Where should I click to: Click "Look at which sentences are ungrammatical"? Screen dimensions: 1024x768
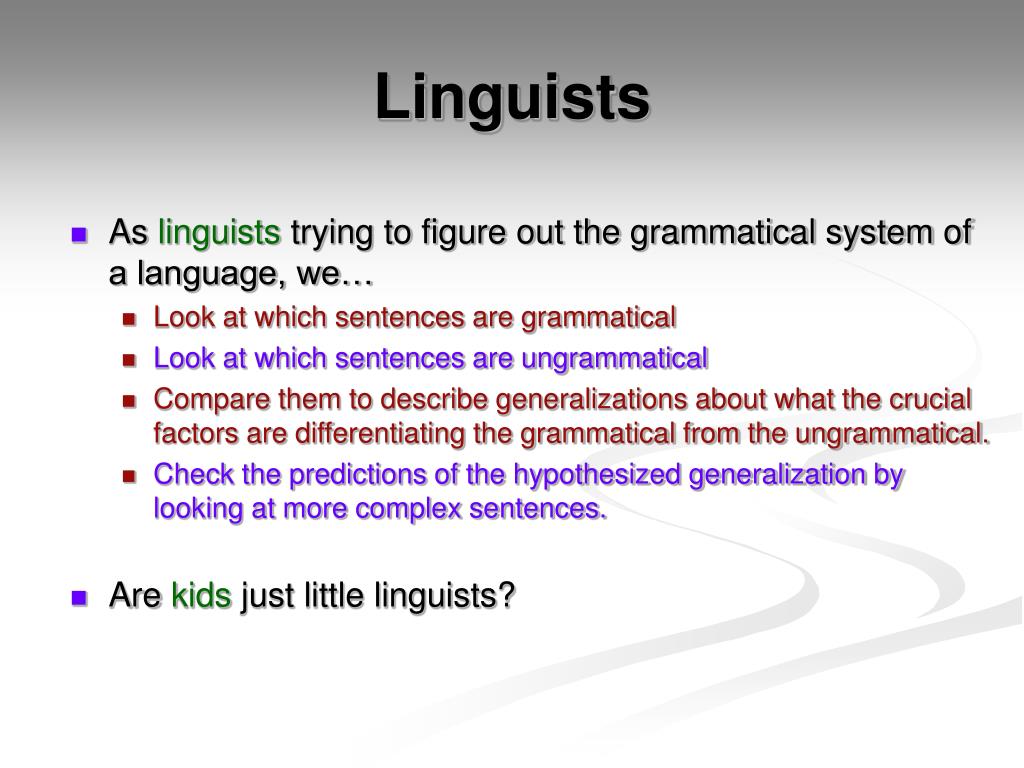click(x=431, y=359)
